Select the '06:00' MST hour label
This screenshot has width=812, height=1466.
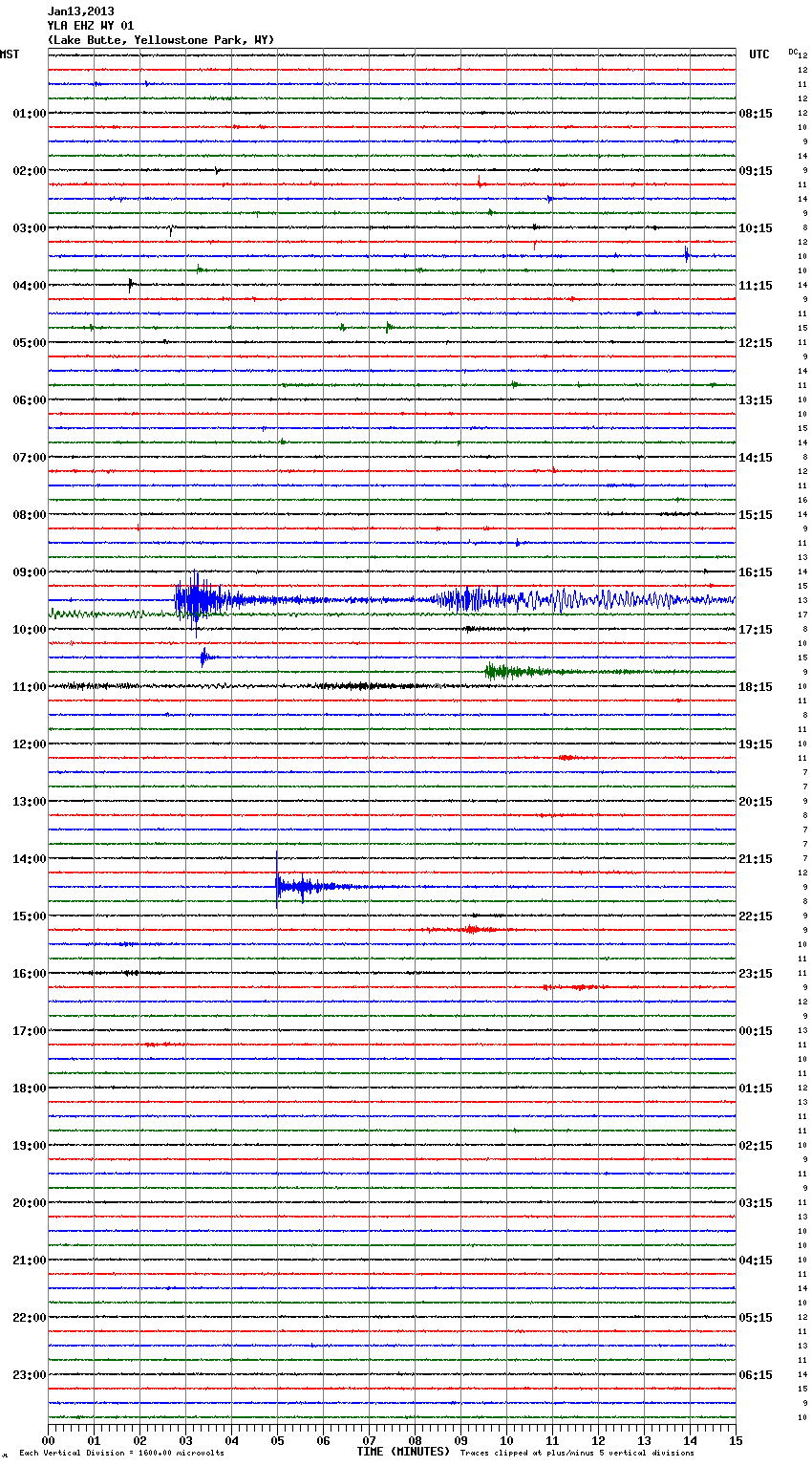click(30, 400)
